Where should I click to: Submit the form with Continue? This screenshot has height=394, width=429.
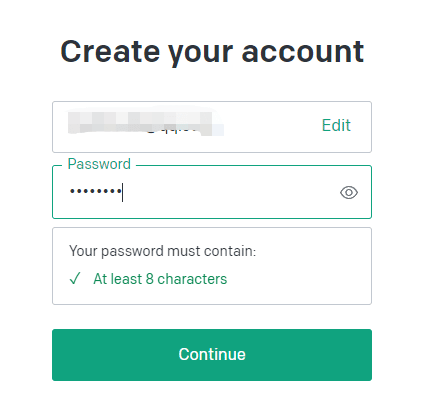[212, 355]
